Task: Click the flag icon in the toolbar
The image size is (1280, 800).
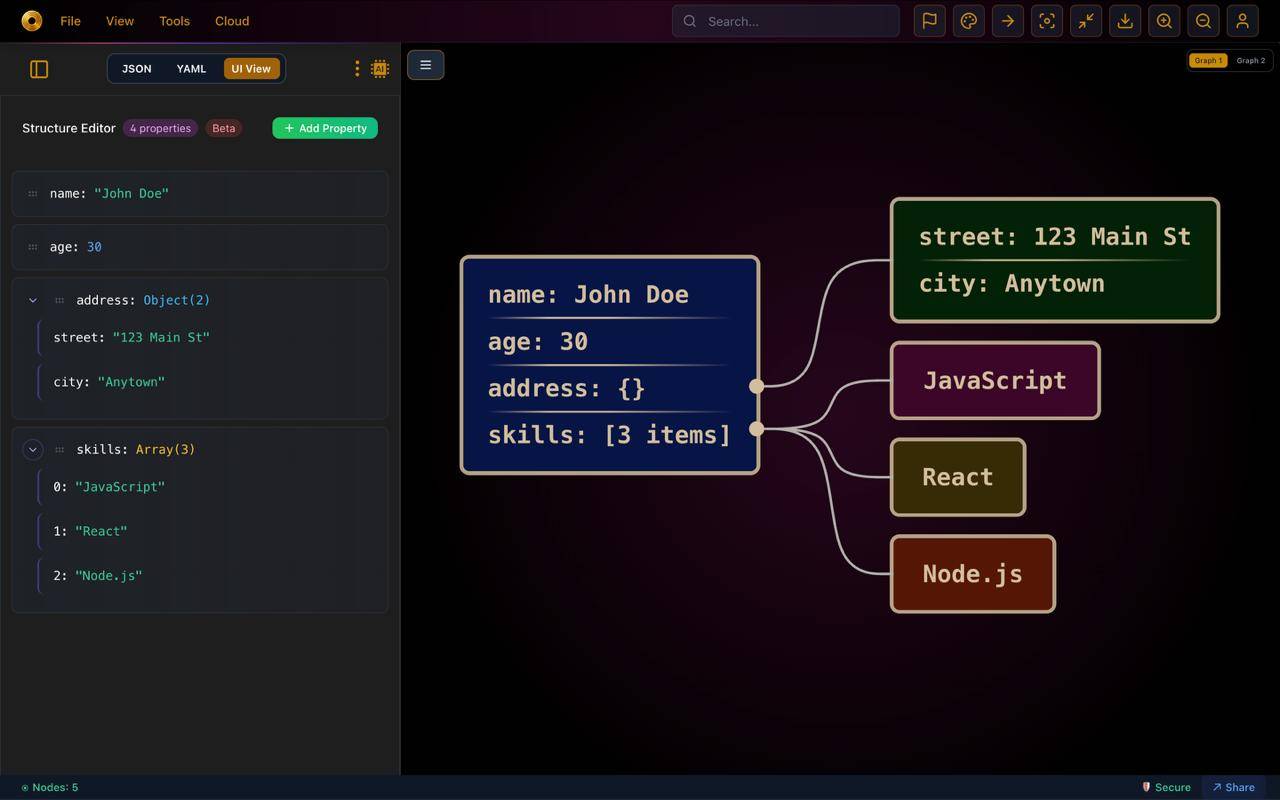Action: click(x=929, y=21)
